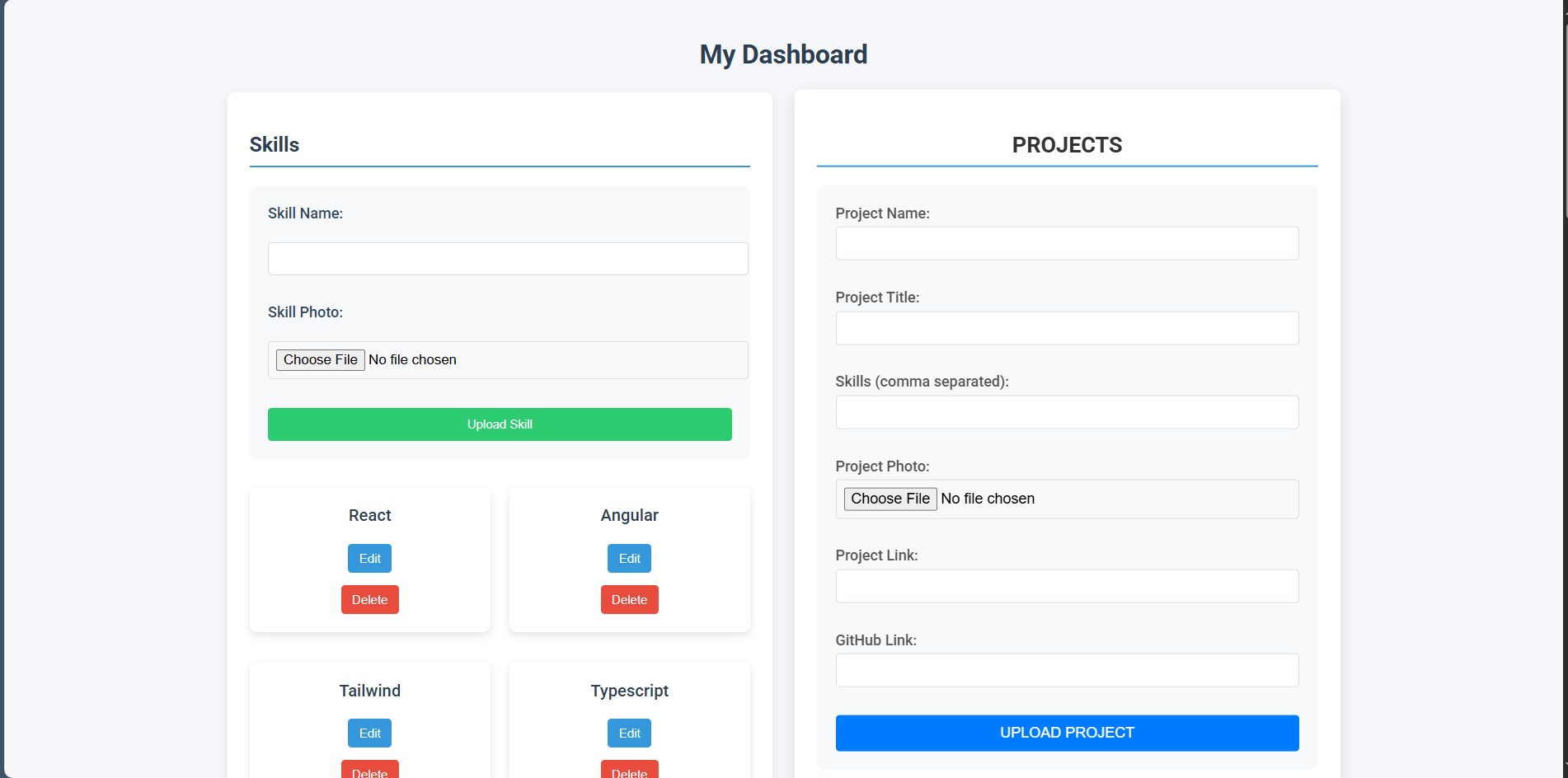Image resolution: width=1568 pixels, height=778 pixels.
Task: Click the Project Name input field
Action: point(1067,243)
